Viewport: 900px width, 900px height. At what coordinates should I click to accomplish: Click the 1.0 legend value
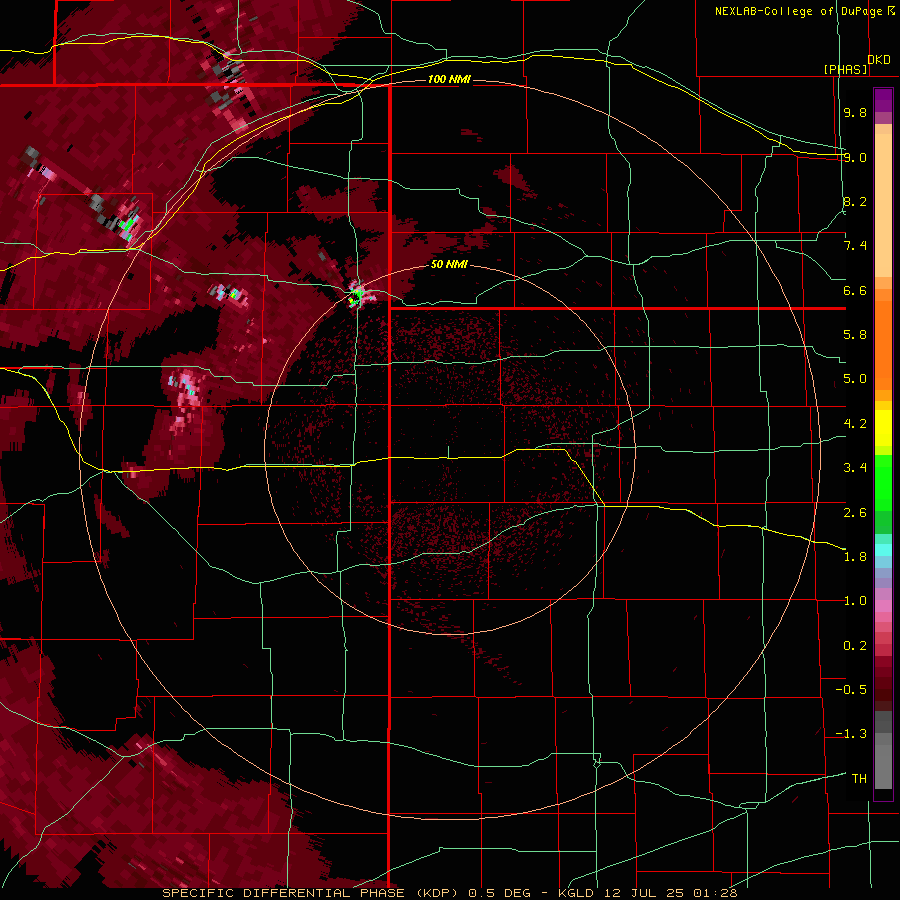(855, 601)
